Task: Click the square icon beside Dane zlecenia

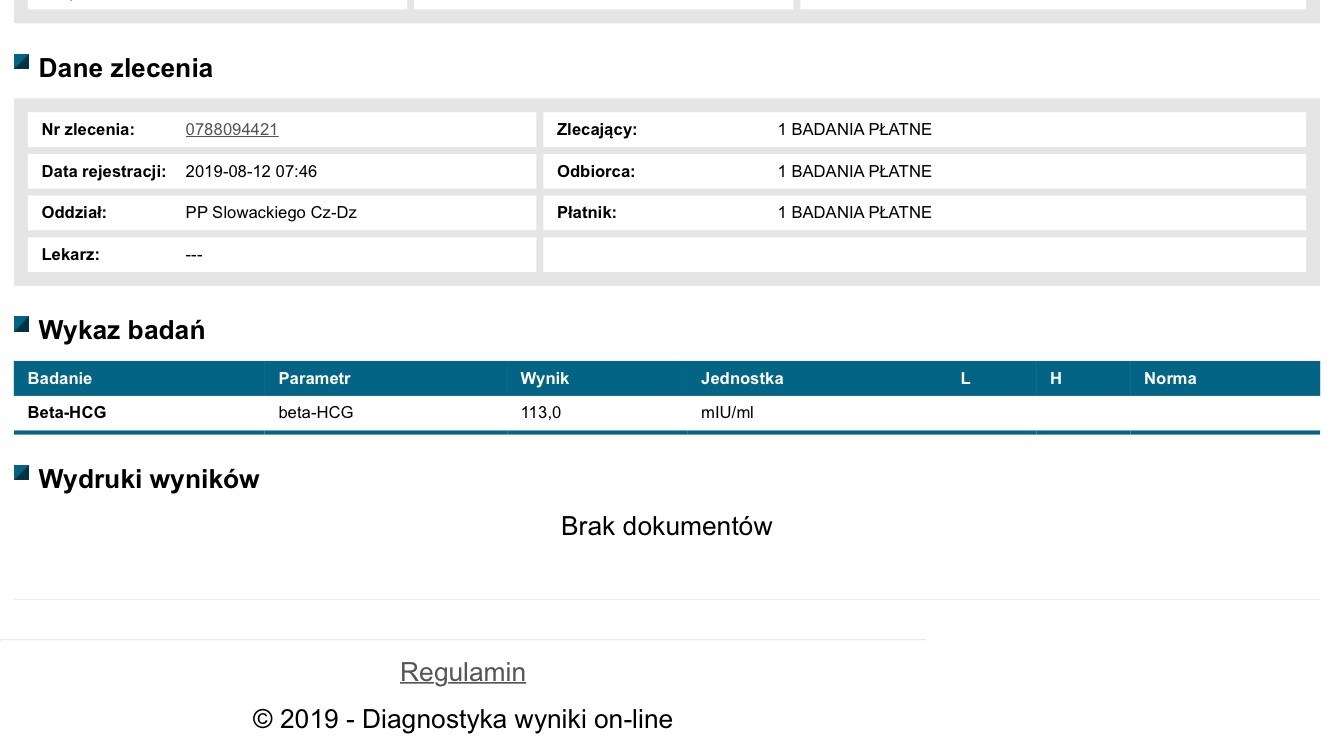Action: pos(21,62)
